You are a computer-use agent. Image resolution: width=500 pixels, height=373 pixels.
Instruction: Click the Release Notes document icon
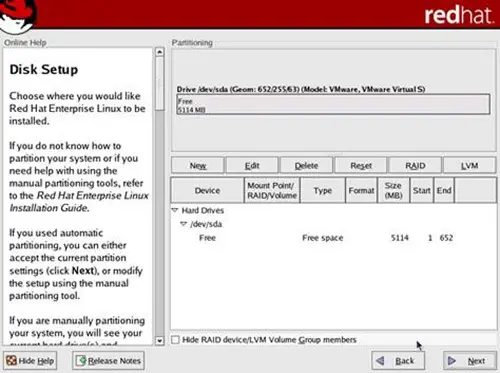point(81,361)
